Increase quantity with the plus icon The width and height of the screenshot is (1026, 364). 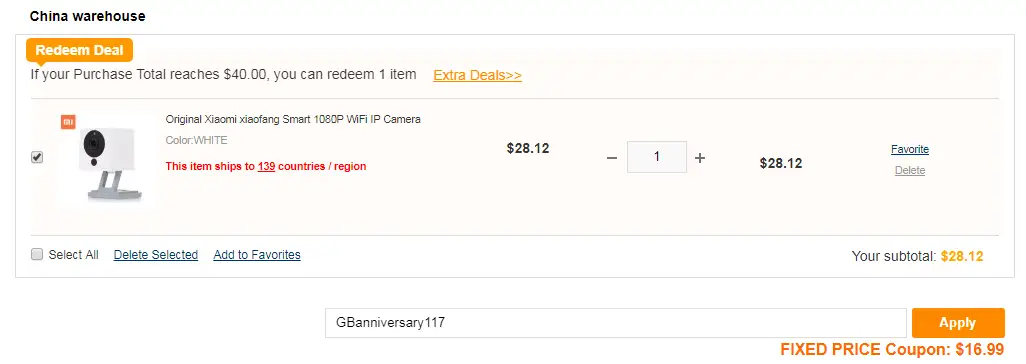point(699,158)
